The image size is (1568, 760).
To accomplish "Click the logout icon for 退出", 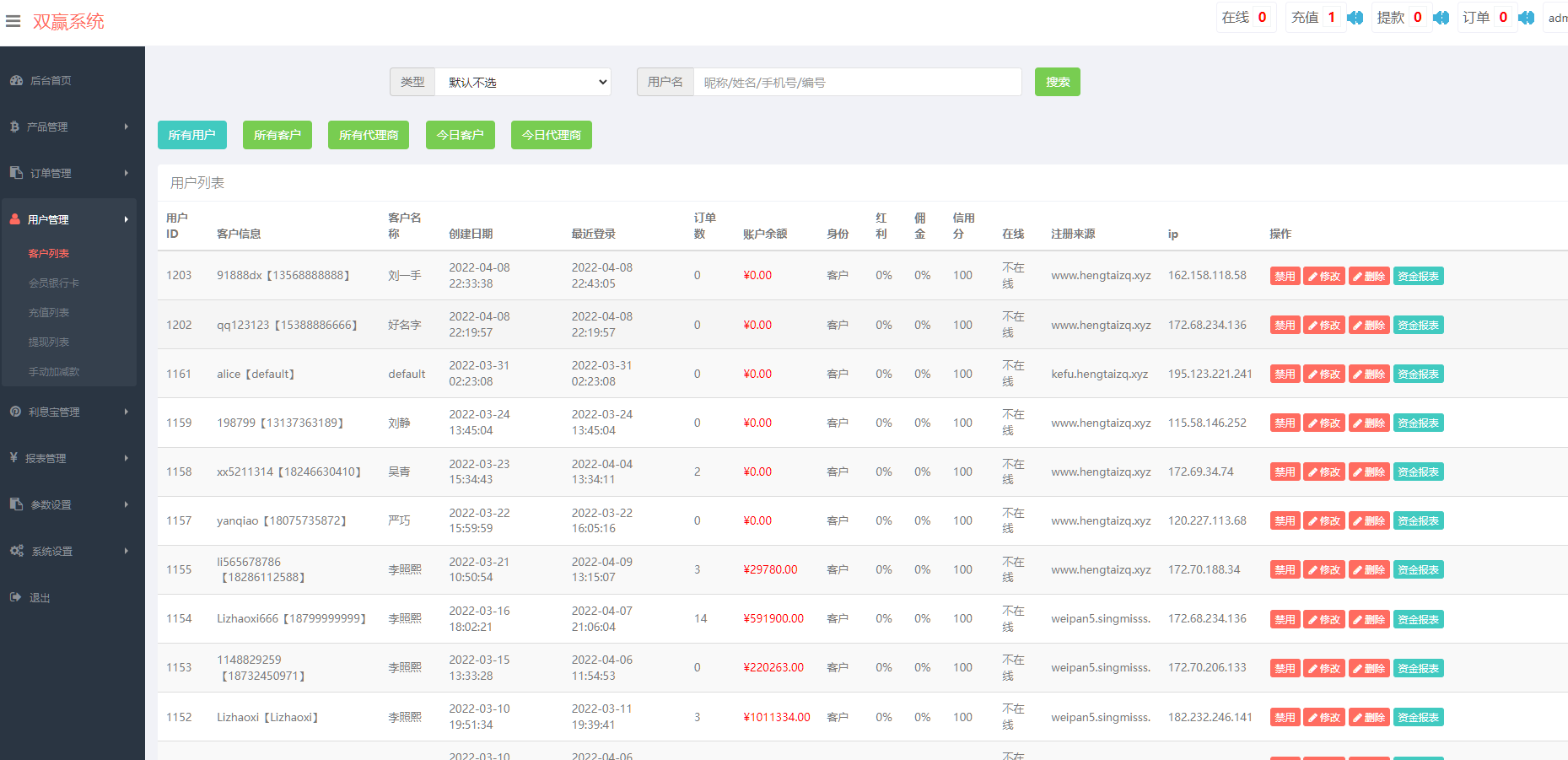I will [x=16, y=597].
